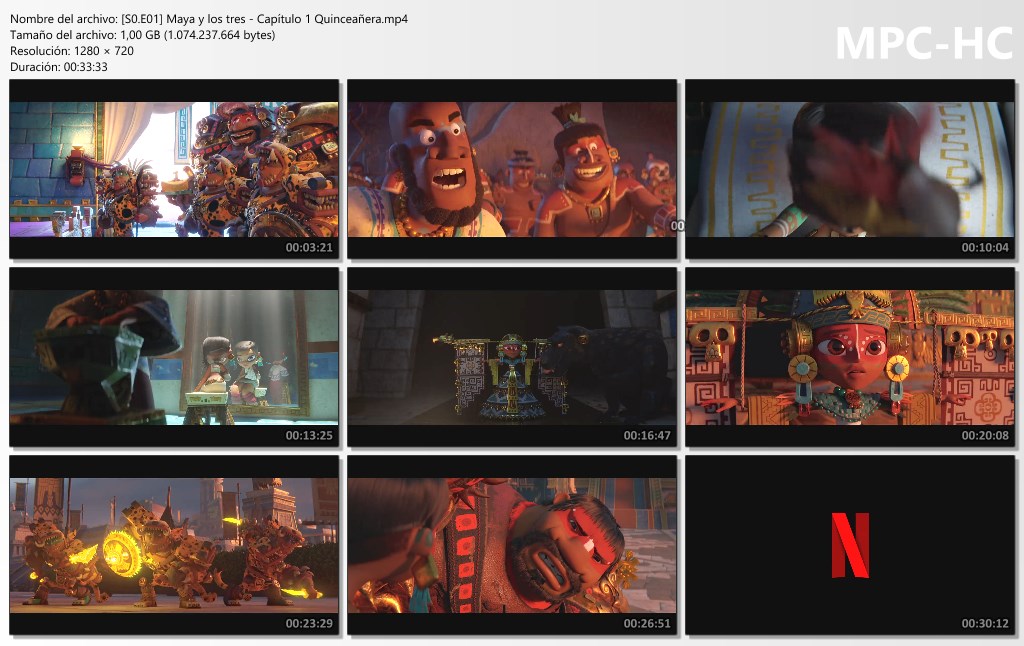Screen dimensions: 1024x646
Task: Click the 'Resolución: 1280 × 720' text
Action: (x=72, y=51)
